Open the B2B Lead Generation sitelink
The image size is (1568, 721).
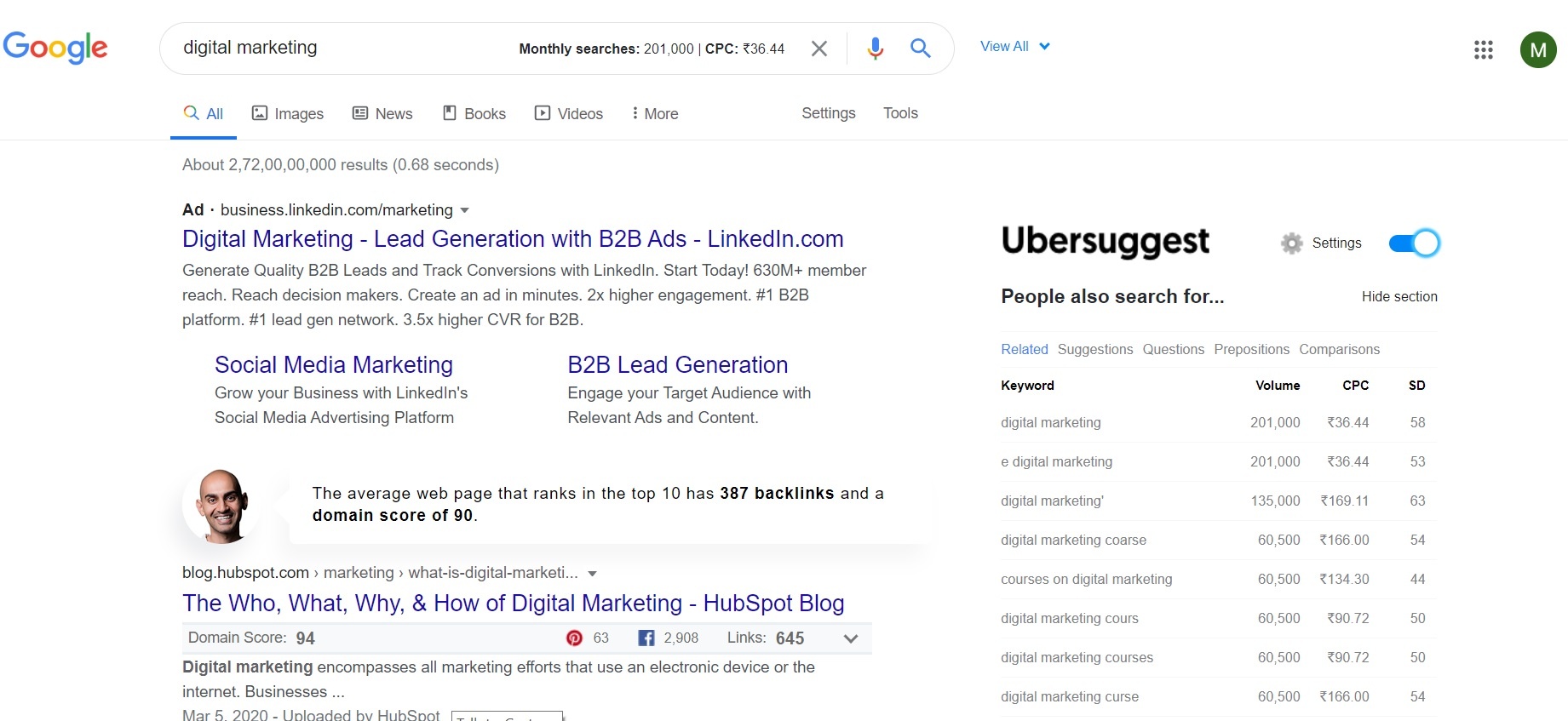tap(678, 365)
